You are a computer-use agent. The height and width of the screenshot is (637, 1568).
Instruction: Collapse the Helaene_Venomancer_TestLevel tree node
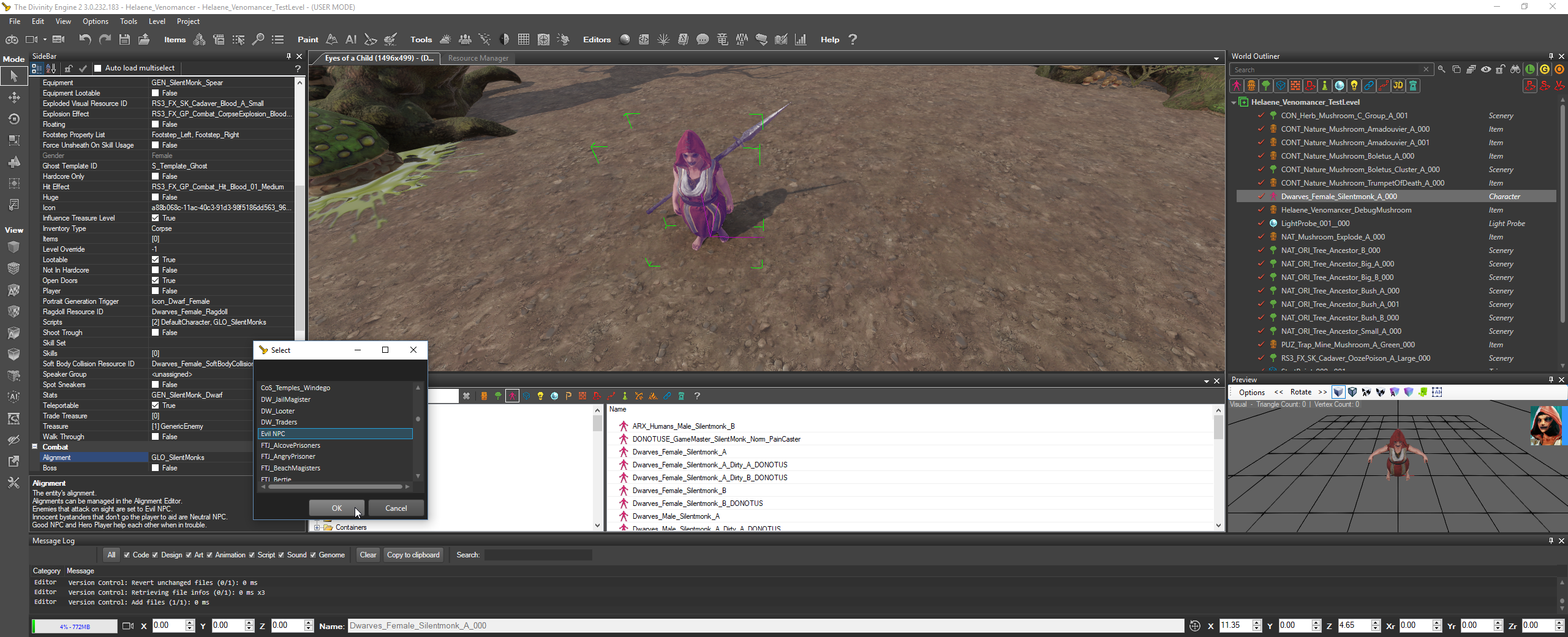point(1234,102)
